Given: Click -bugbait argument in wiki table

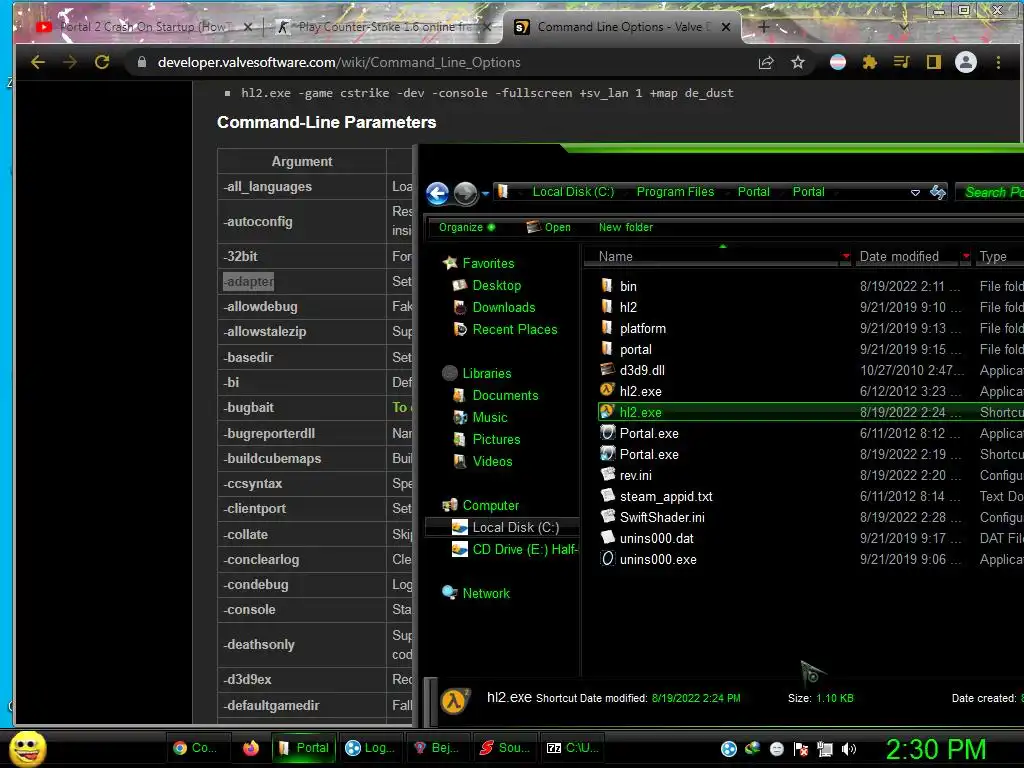Looking at the screenshot, I should 249,408.
